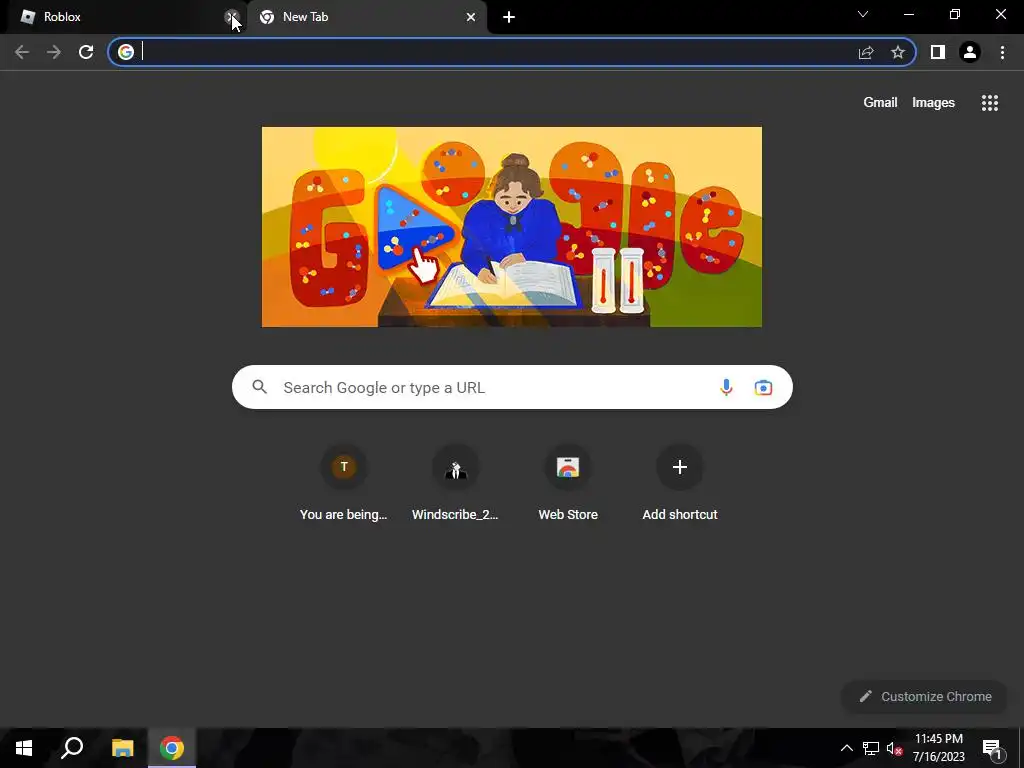Close the Roblox tab
Screen dimensions: 1024x768
[231, 17]
